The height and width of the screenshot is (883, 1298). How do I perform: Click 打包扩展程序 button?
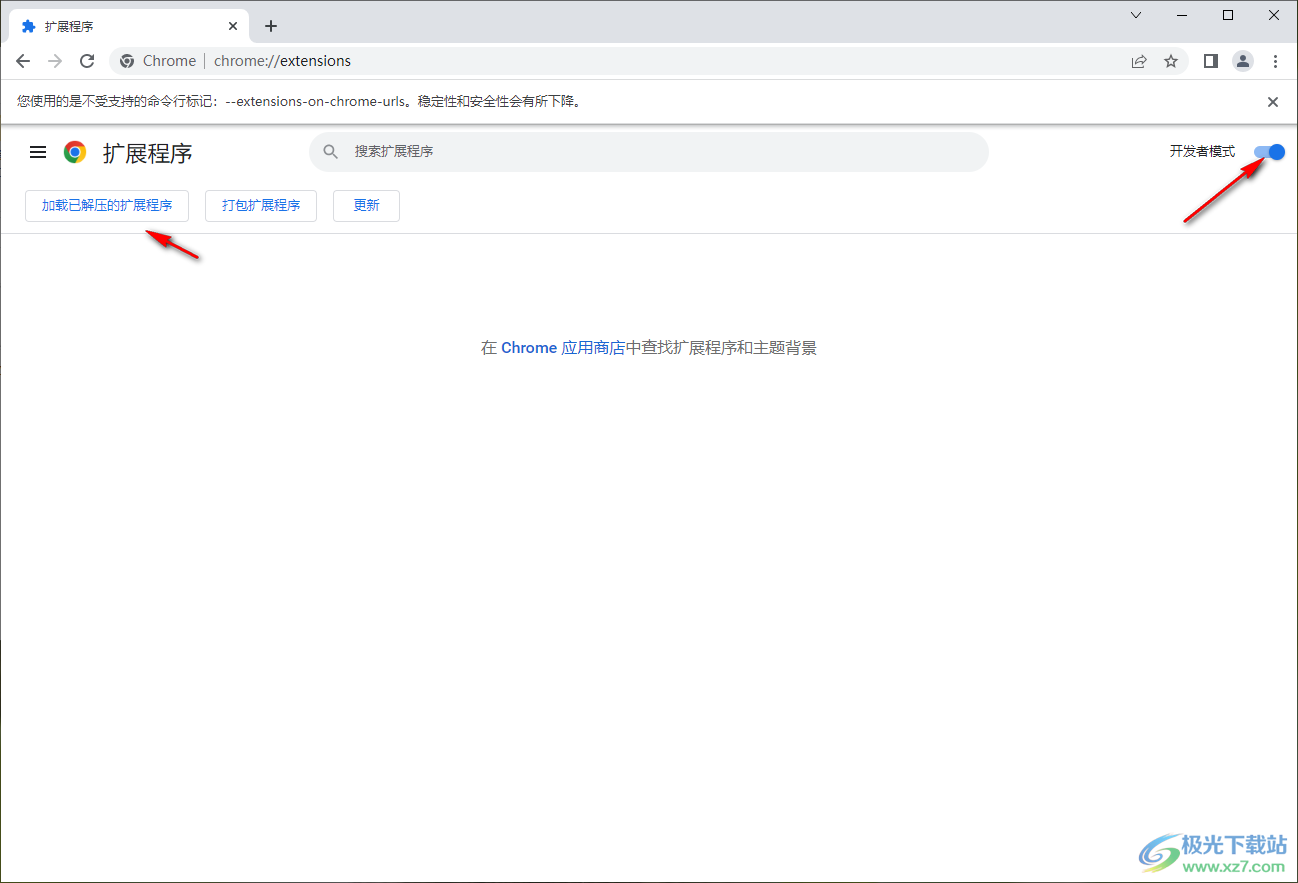261,206
